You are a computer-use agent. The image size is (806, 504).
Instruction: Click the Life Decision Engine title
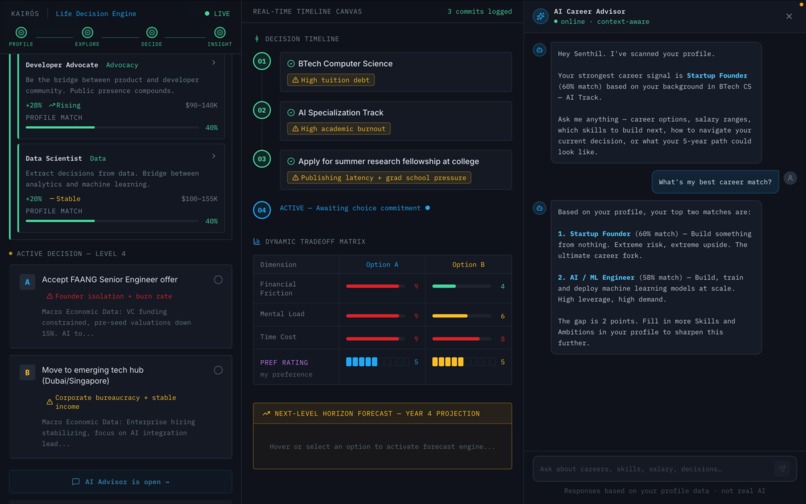(x=96, y=14)
